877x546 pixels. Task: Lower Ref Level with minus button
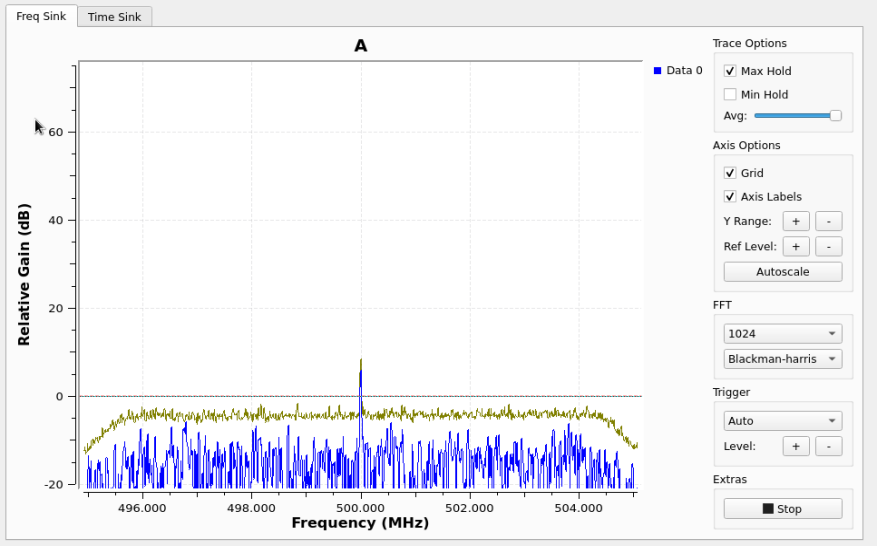(x=829, y=246)
